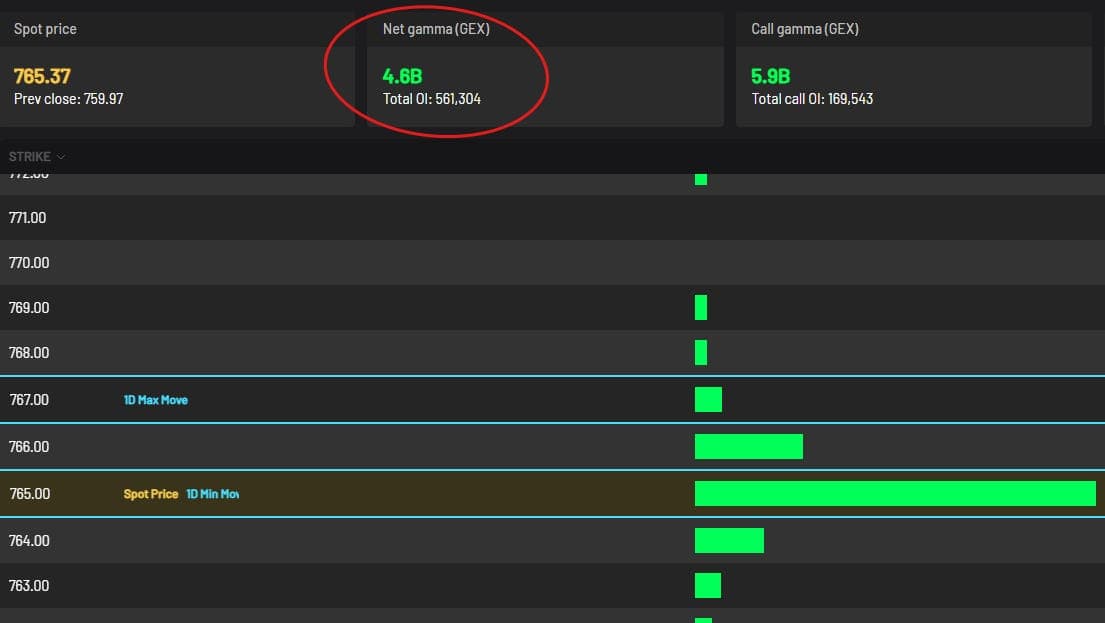The height and width of the screenshot is (623, 1105).
Task: Select Total call OI: 169,543 text
Action: pos(812,99)
